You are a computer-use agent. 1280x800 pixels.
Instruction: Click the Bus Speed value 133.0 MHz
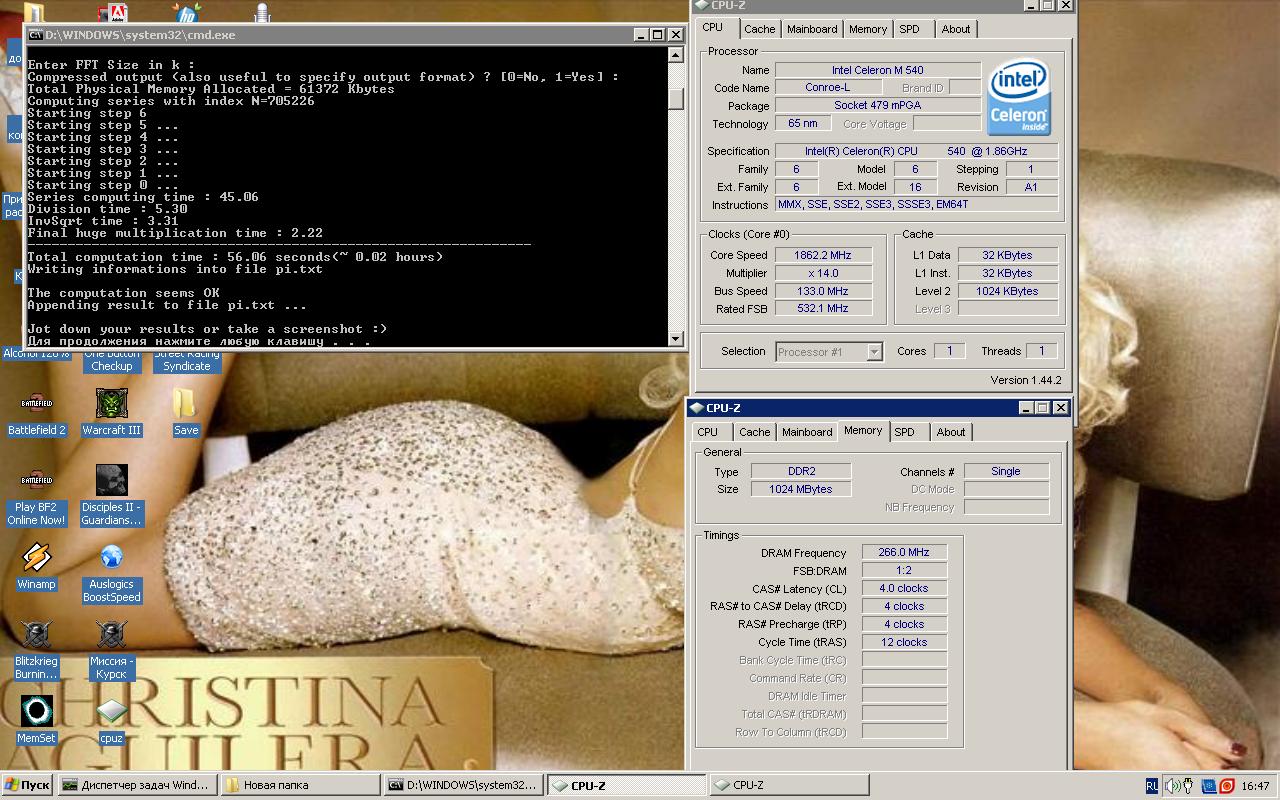[x=822, y=291]
